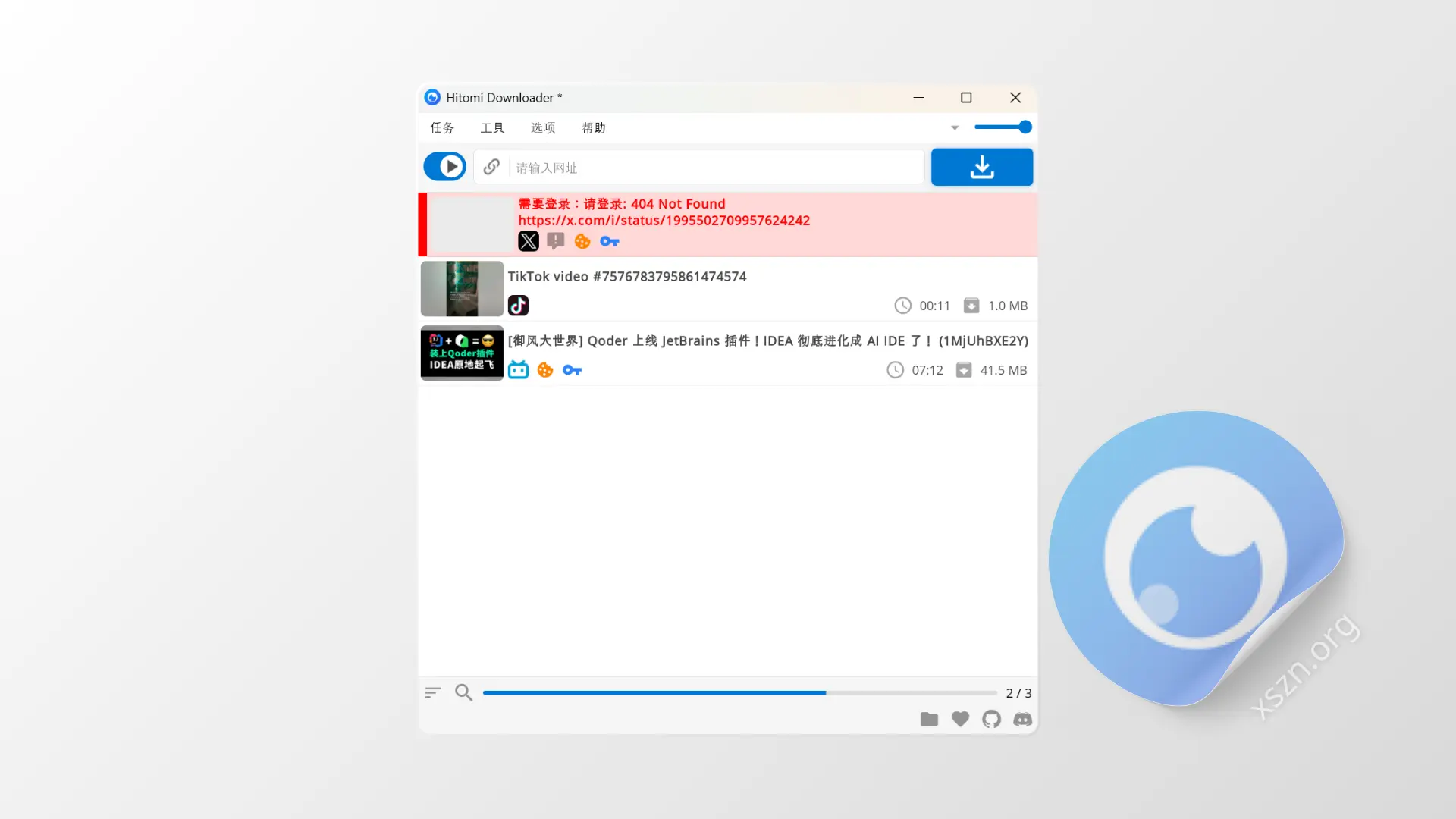
Task: Open downloads folder via the folder icon
Action: (929, 719)
